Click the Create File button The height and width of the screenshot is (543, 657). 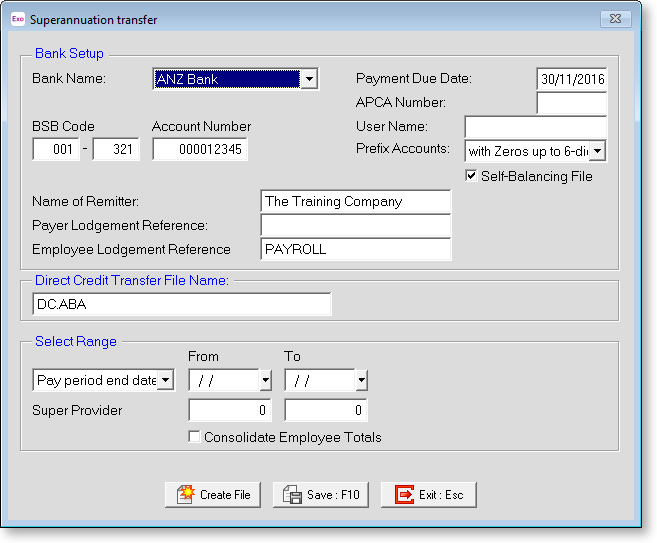click(213, 494)
